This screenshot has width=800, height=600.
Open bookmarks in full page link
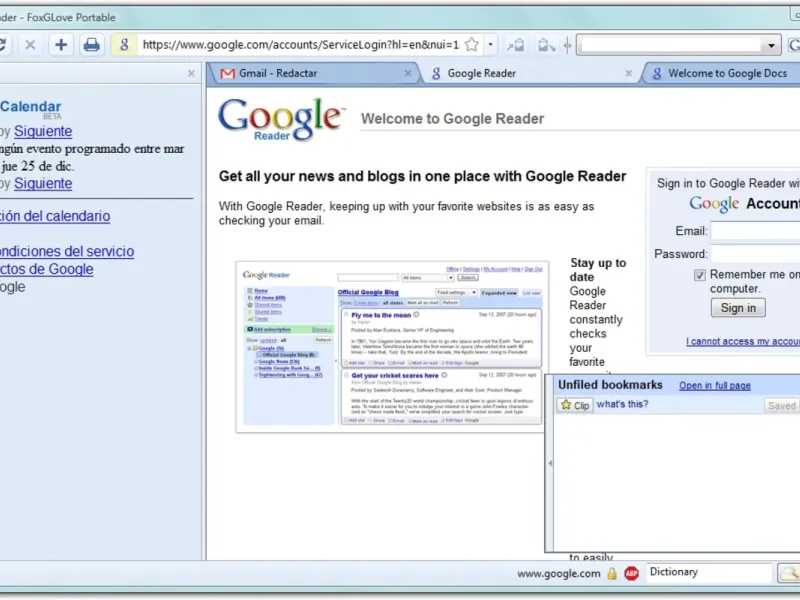[715, 386]
